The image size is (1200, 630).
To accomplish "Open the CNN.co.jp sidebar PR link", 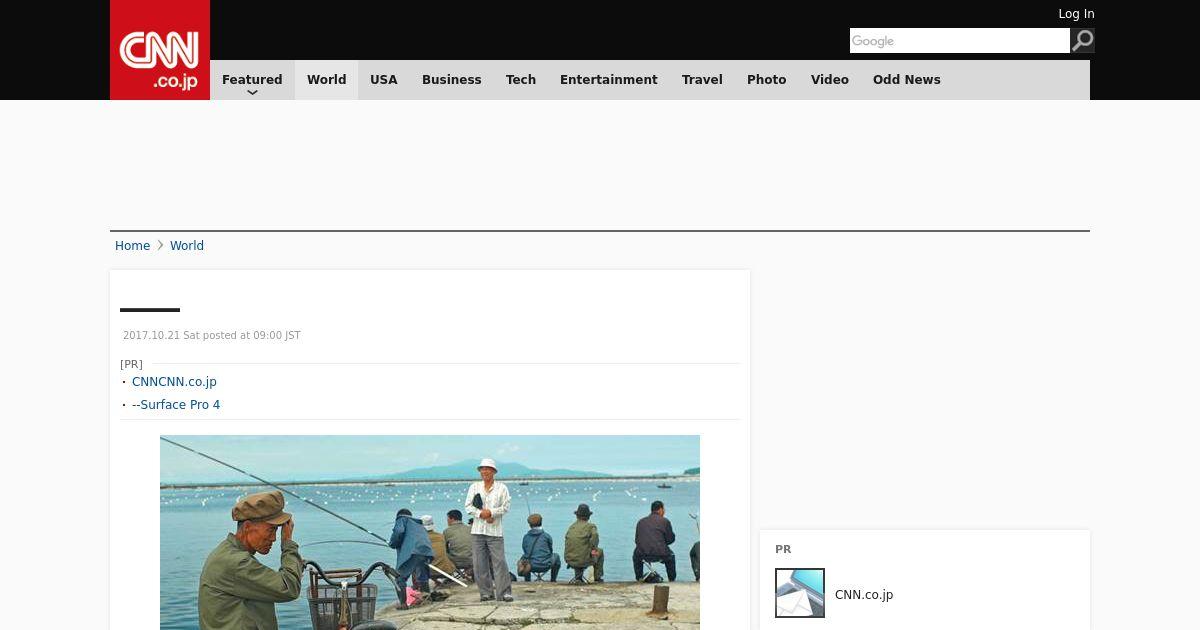I will (864, 595).
